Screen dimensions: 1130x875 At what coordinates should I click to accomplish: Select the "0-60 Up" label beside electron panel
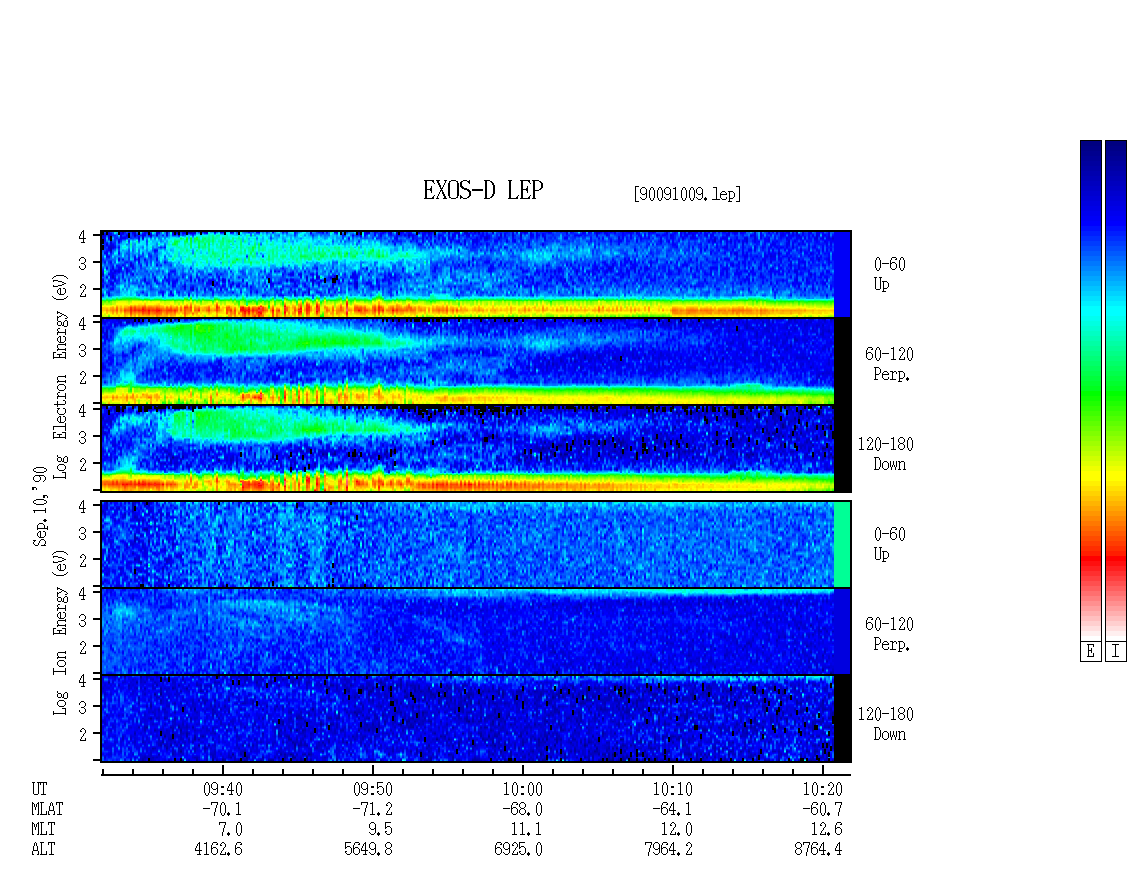(x=889, y=274)
